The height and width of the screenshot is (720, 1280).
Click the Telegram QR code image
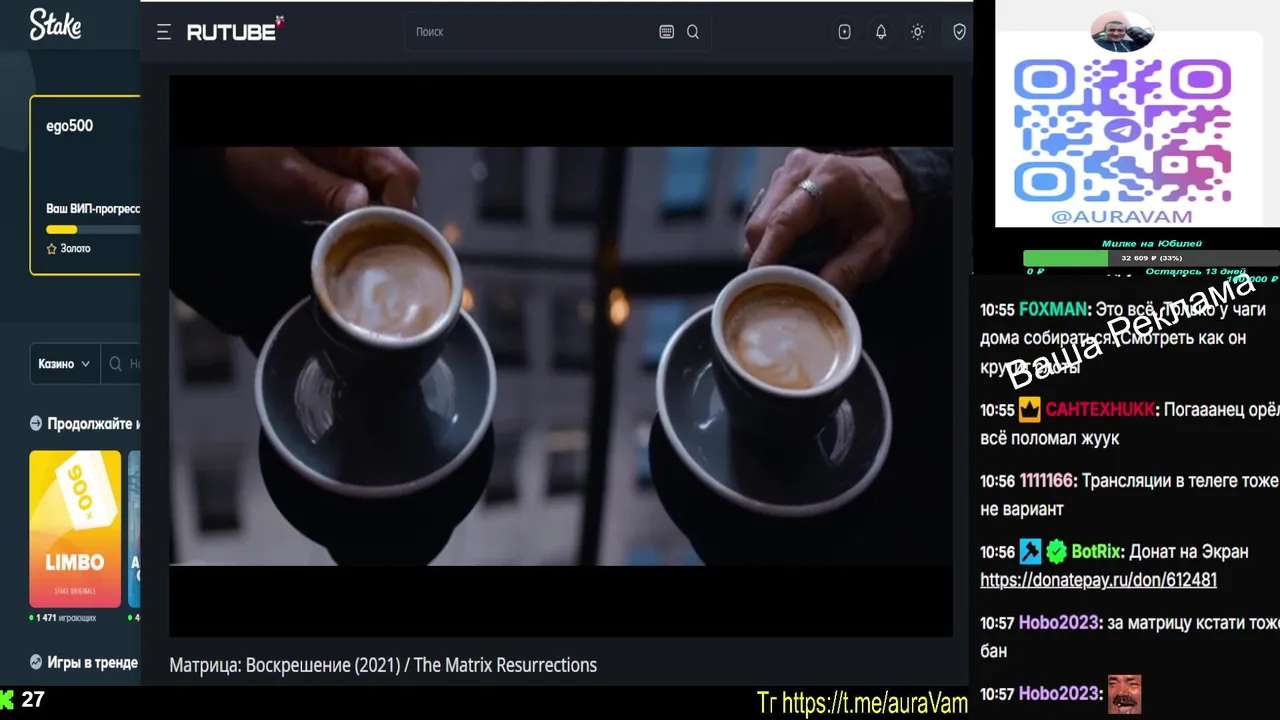[1122, 130]
